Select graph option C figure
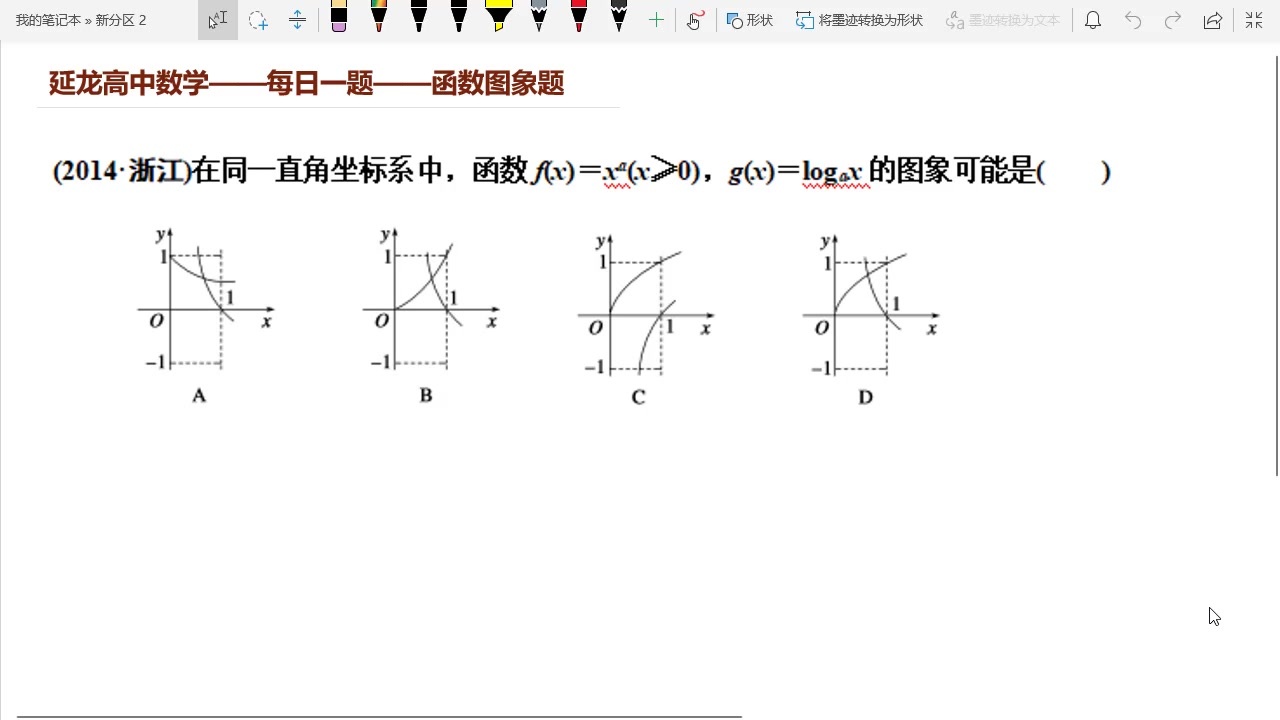Screen dimensions: 1280x720 click(645, 318)
